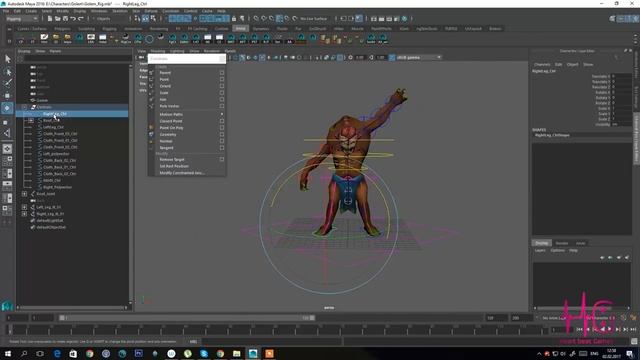Open the Scale constraint options box
Viewport: 640px width, 360px height.
tap(222, 93)
